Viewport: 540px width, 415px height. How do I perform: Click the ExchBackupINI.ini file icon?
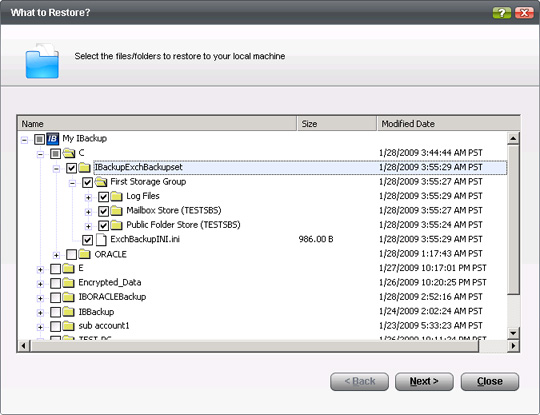[x=101, y=240]
